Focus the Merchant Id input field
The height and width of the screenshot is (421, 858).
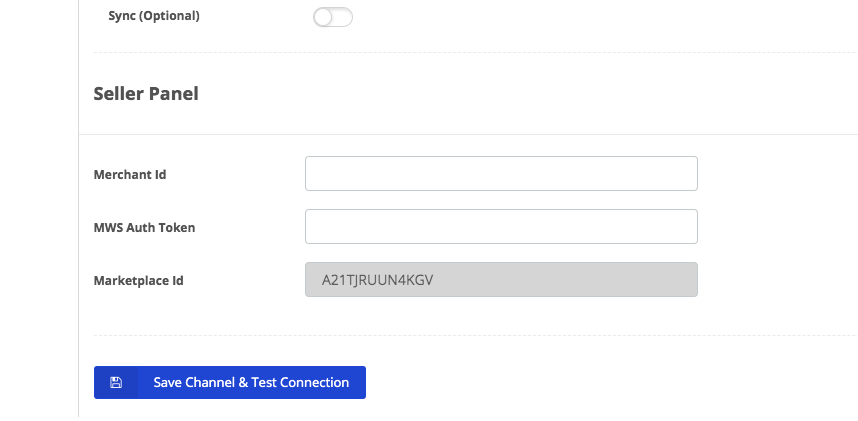point(501,174)
